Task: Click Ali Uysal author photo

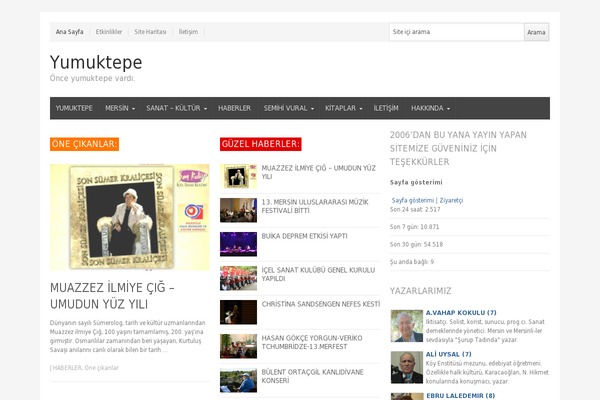Action: click(x=407, y=367)
